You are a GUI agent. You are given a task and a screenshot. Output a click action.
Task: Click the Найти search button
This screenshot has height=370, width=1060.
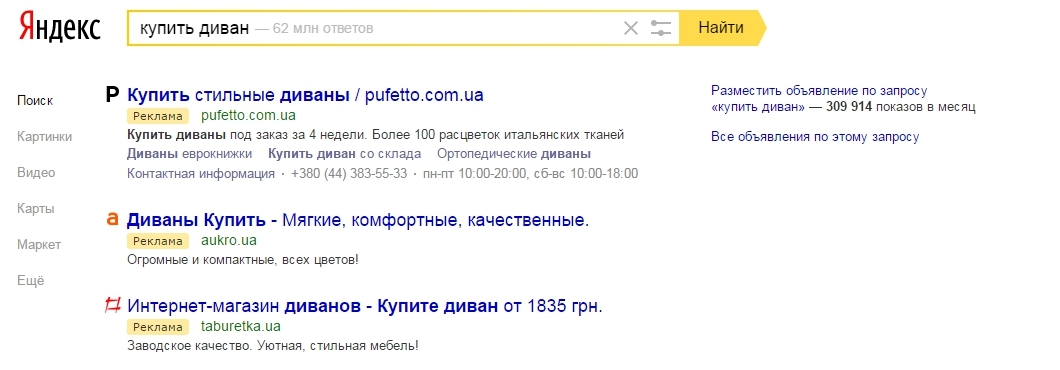click(x=721, y=28)
